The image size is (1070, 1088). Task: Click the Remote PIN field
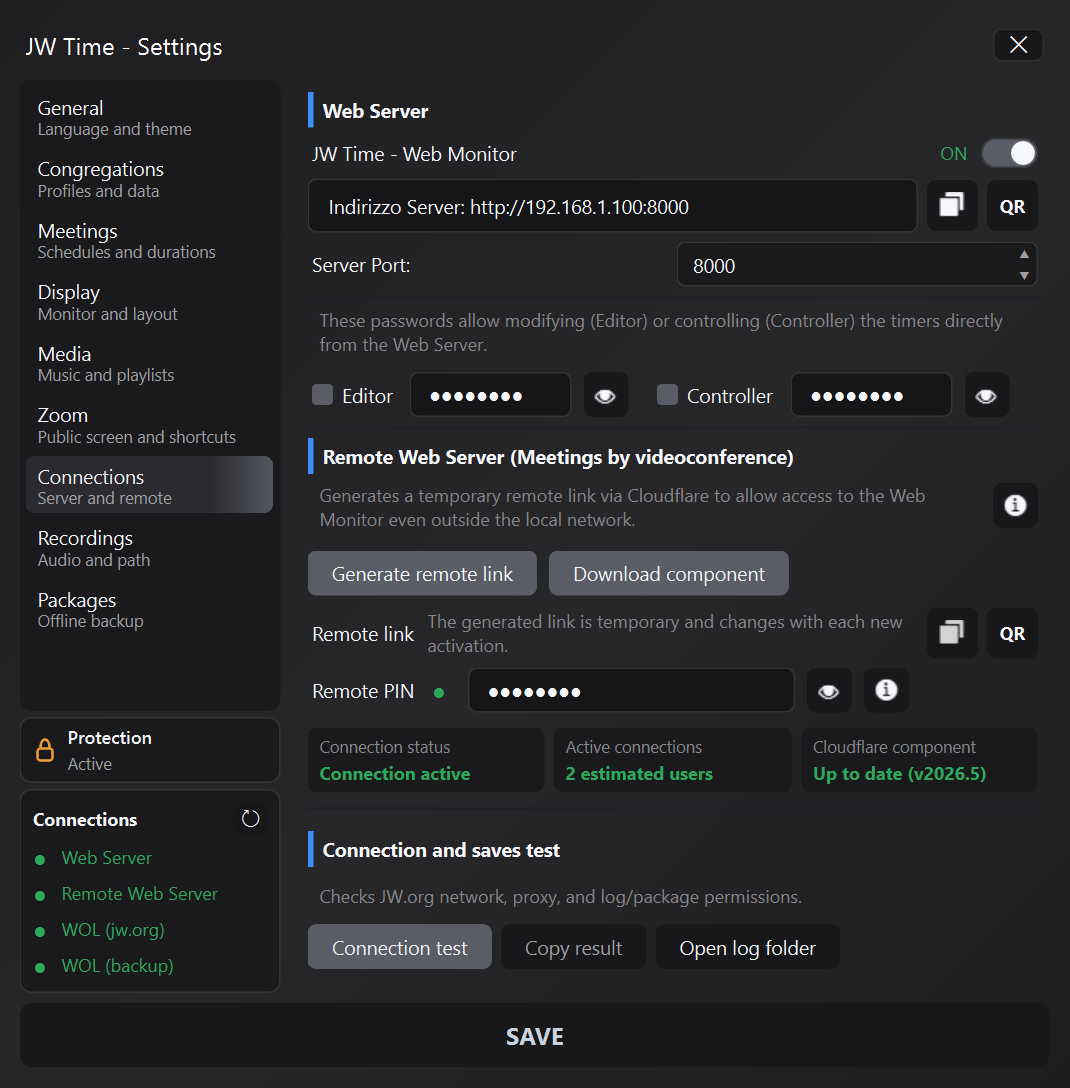point(631,690)
